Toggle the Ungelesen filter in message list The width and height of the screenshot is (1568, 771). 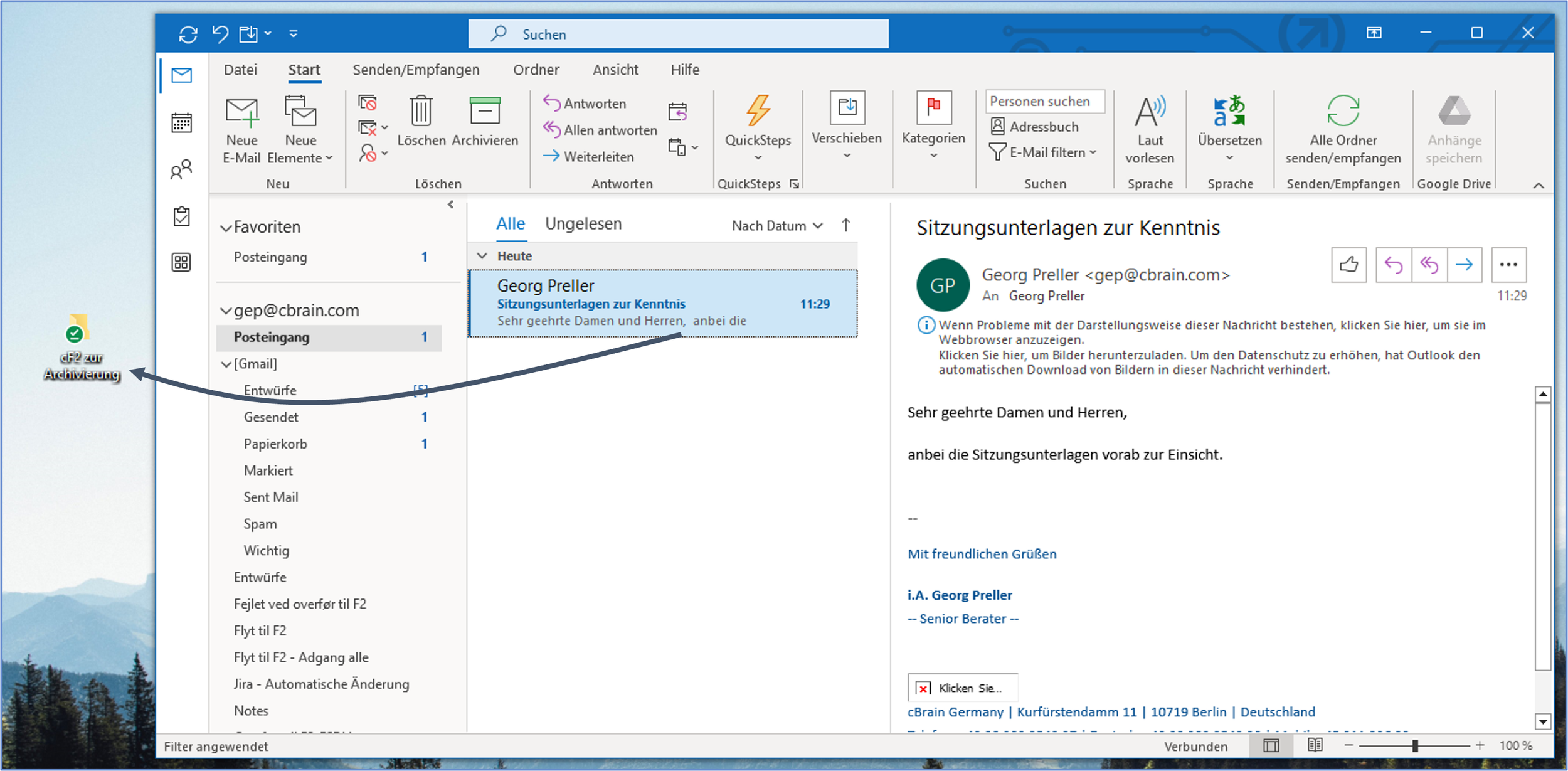click(x=583, y=224)
